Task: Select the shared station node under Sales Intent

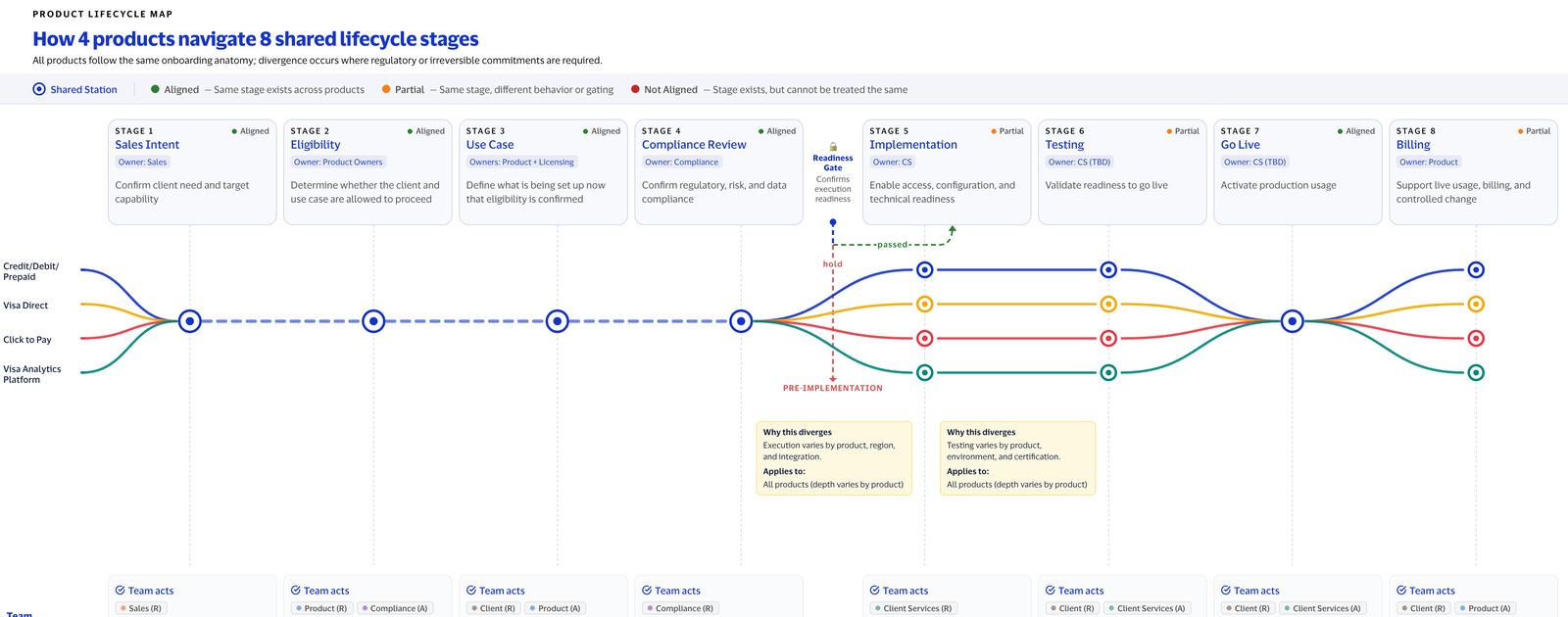Action: tap(190, 321)
